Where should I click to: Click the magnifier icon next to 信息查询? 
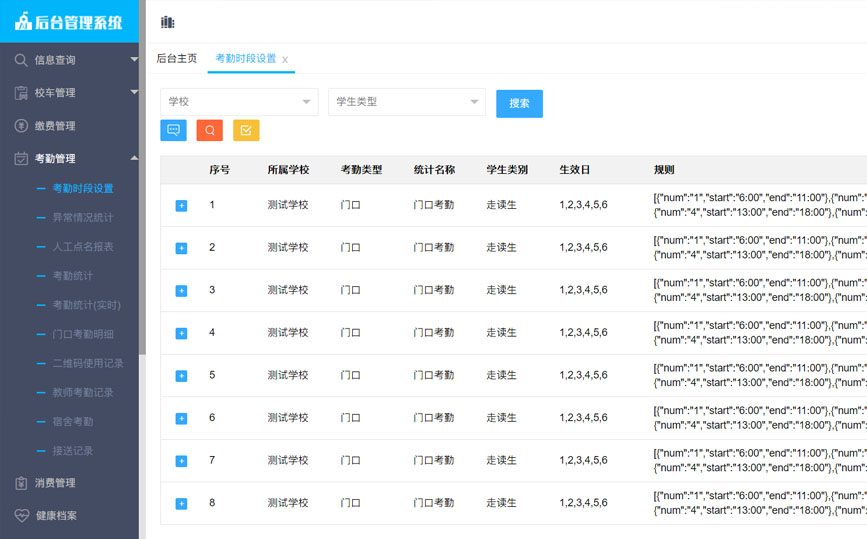coord(21,60)
